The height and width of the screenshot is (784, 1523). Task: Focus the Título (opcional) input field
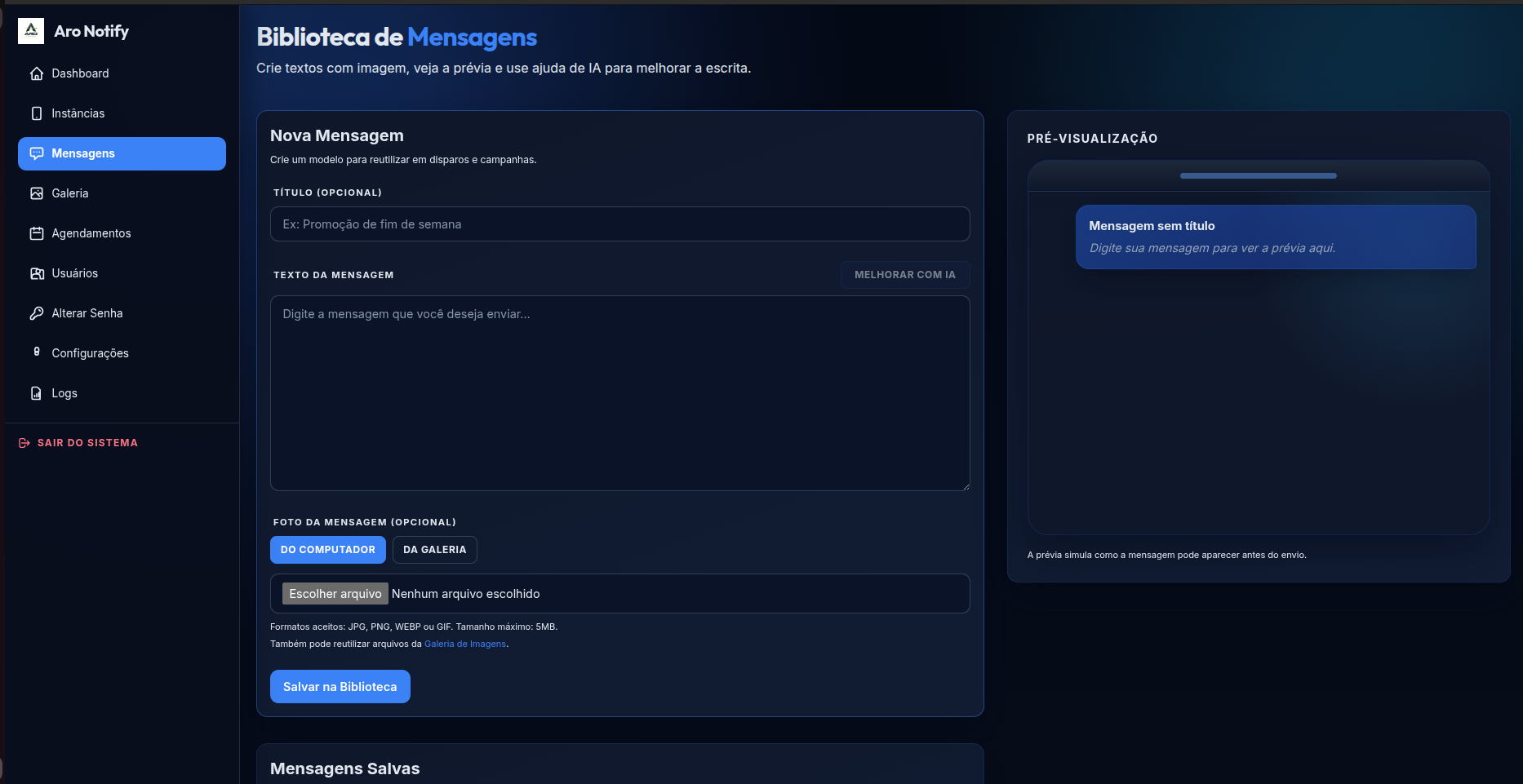[x=620, y=224]
